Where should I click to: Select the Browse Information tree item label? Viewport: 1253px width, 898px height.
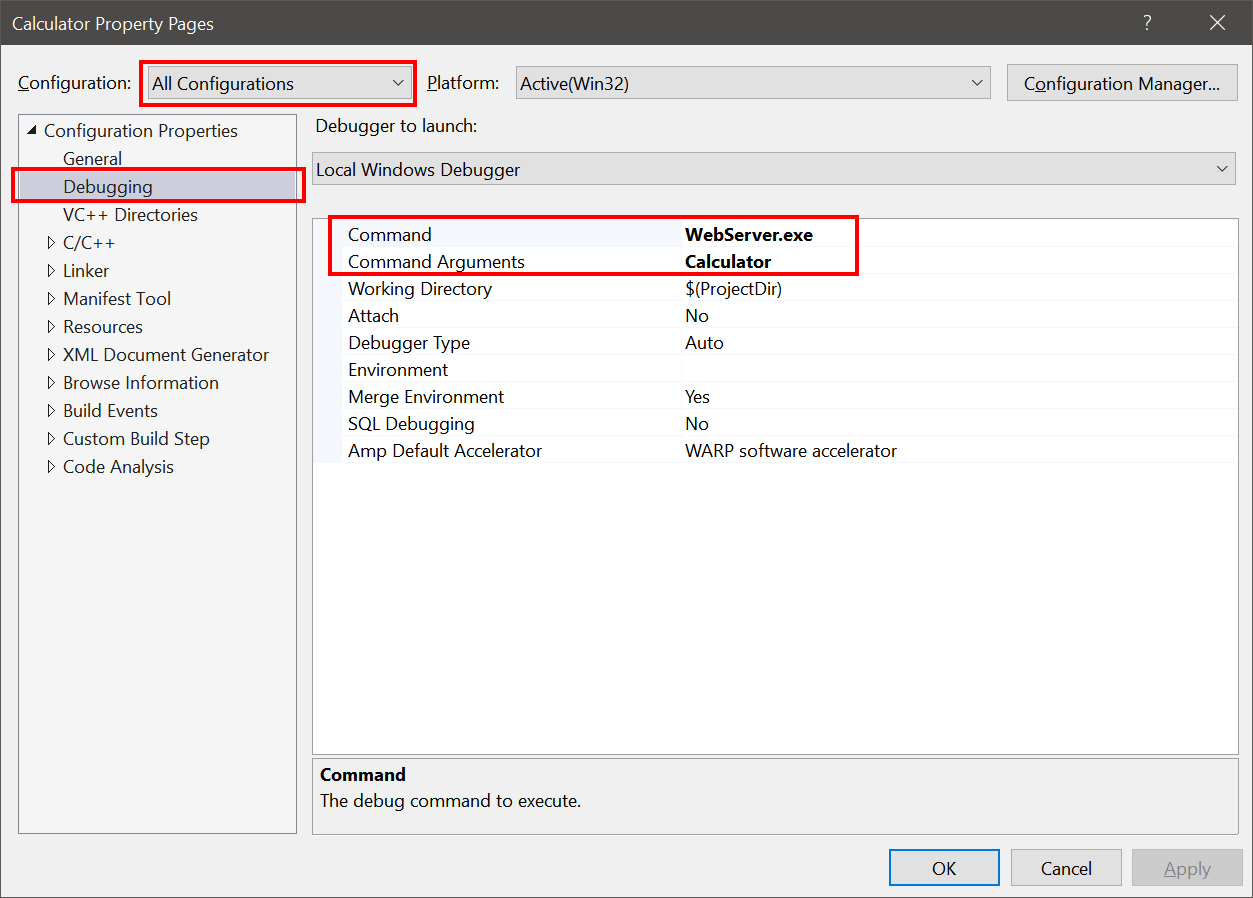click(141, 383)
